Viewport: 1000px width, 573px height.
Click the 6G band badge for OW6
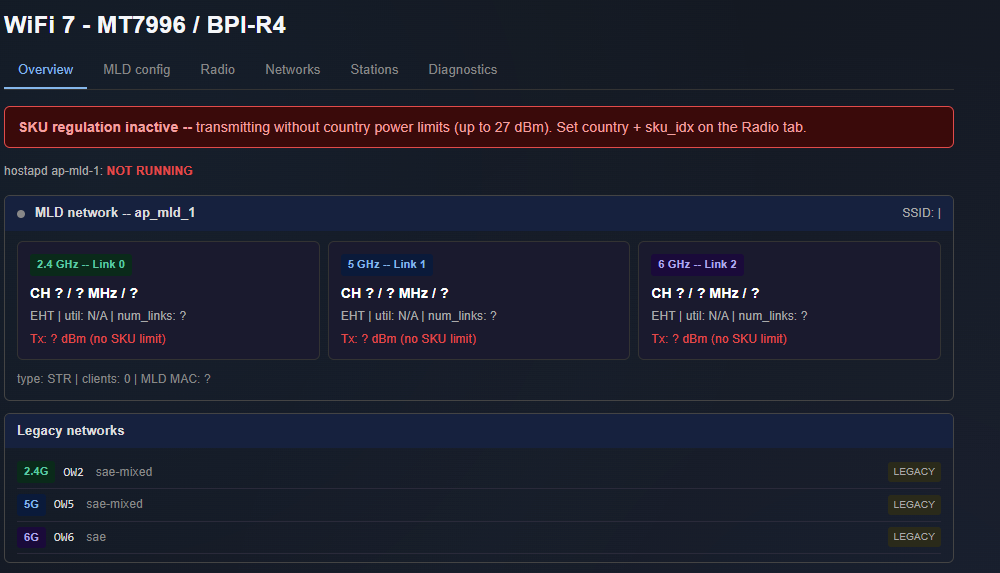coord(31,537)
